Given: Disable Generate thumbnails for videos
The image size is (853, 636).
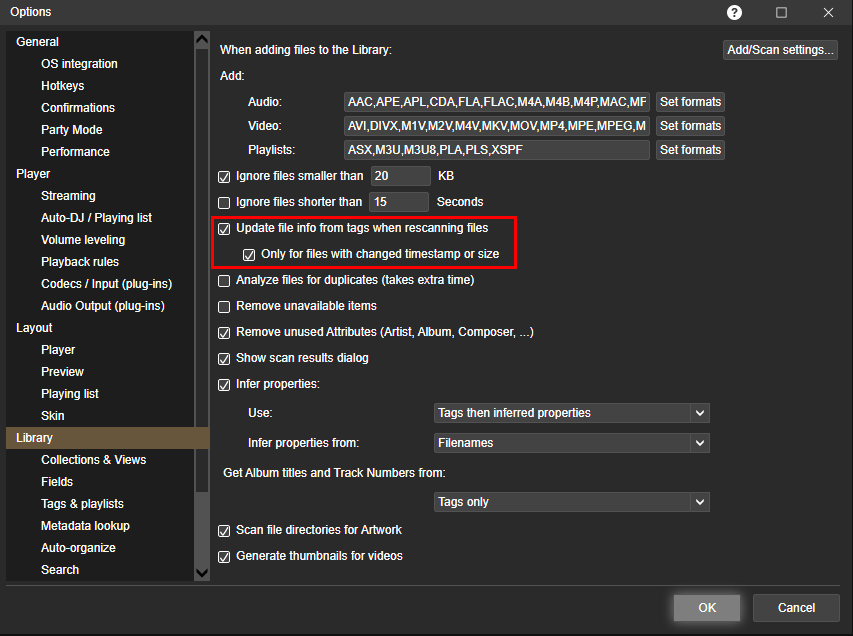Looking at the screenshot, I should tap(224, 556).
